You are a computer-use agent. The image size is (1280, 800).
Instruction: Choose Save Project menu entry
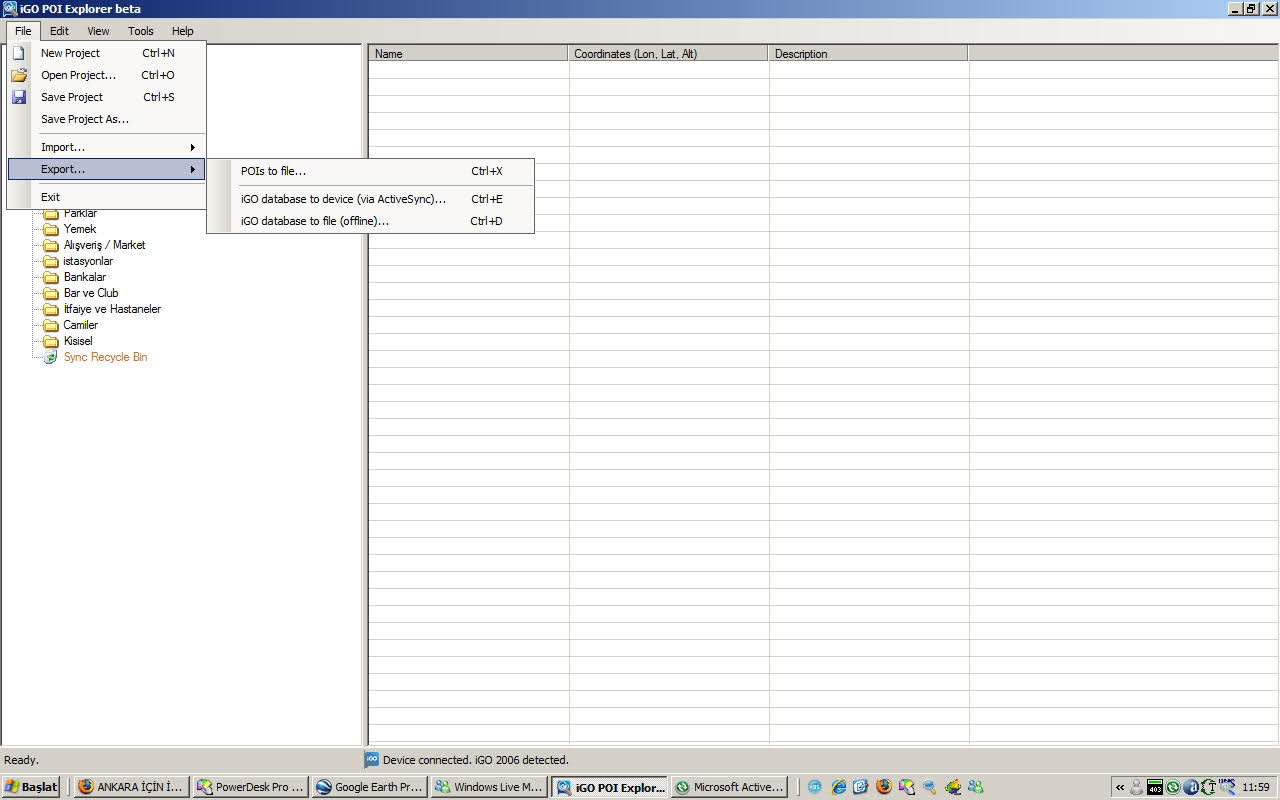(x=106, y=97)
